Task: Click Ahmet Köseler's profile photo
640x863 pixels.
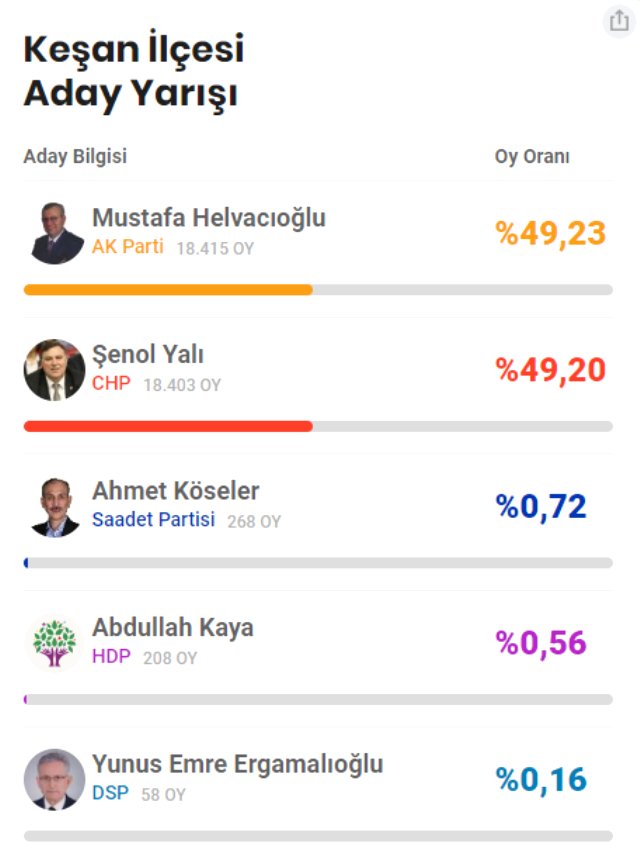Action: [54, 506]
